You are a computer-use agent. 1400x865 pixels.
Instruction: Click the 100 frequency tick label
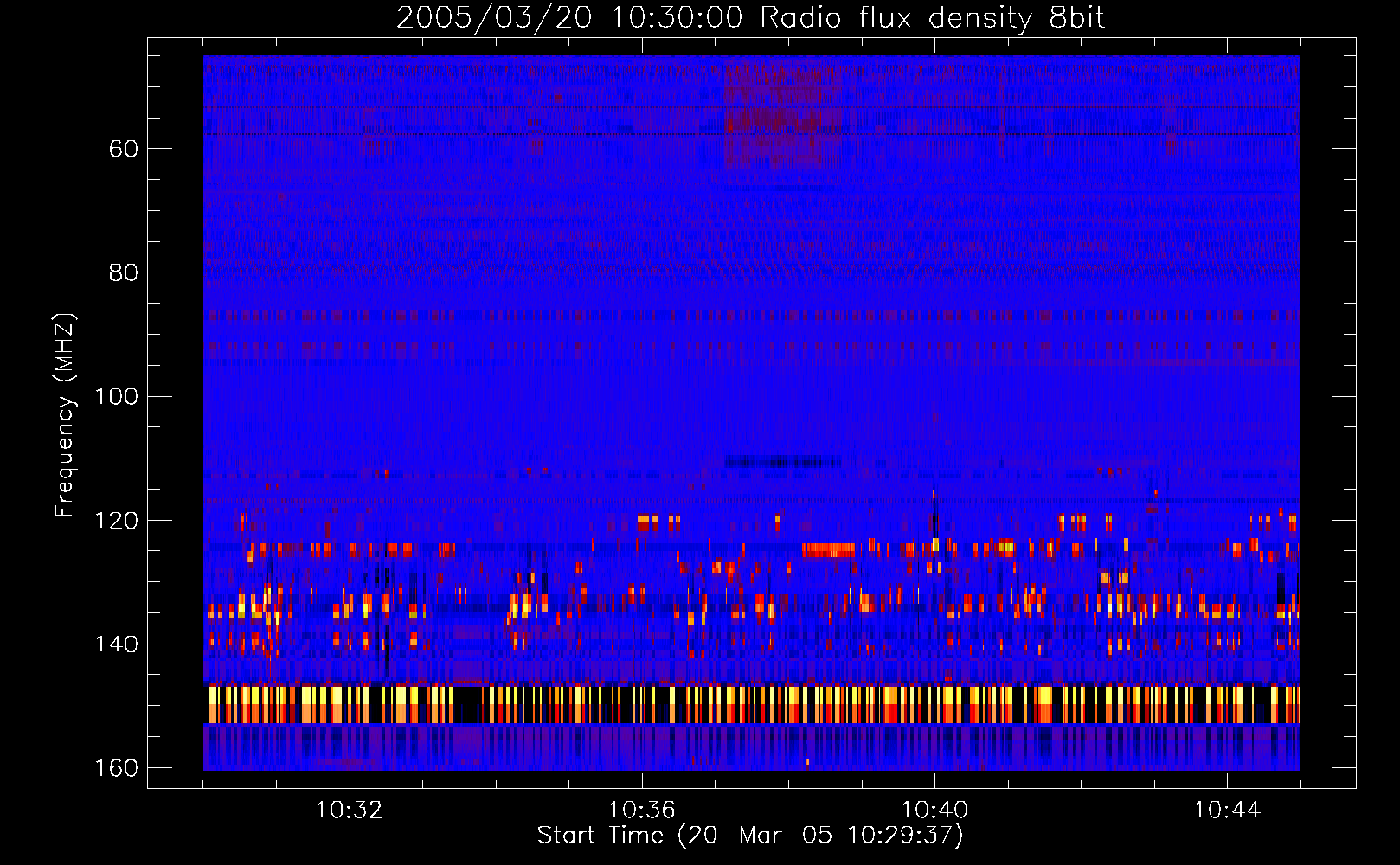(x=116, y=396)
